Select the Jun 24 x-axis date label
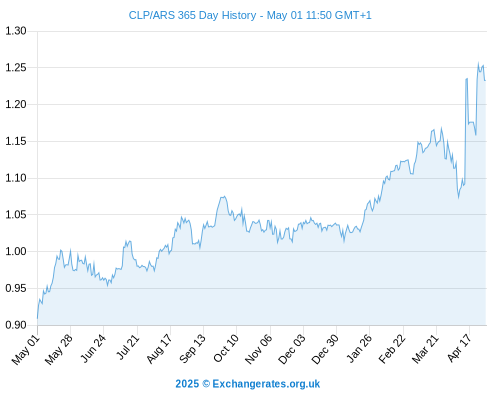The height and width of the screenshot is (400, 495). 93,349
